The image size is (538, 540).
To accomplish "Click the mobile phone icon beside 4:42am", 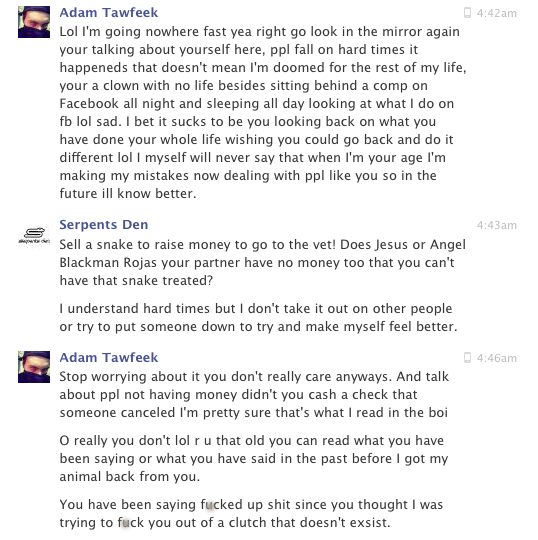I will (x=467, y=13).
